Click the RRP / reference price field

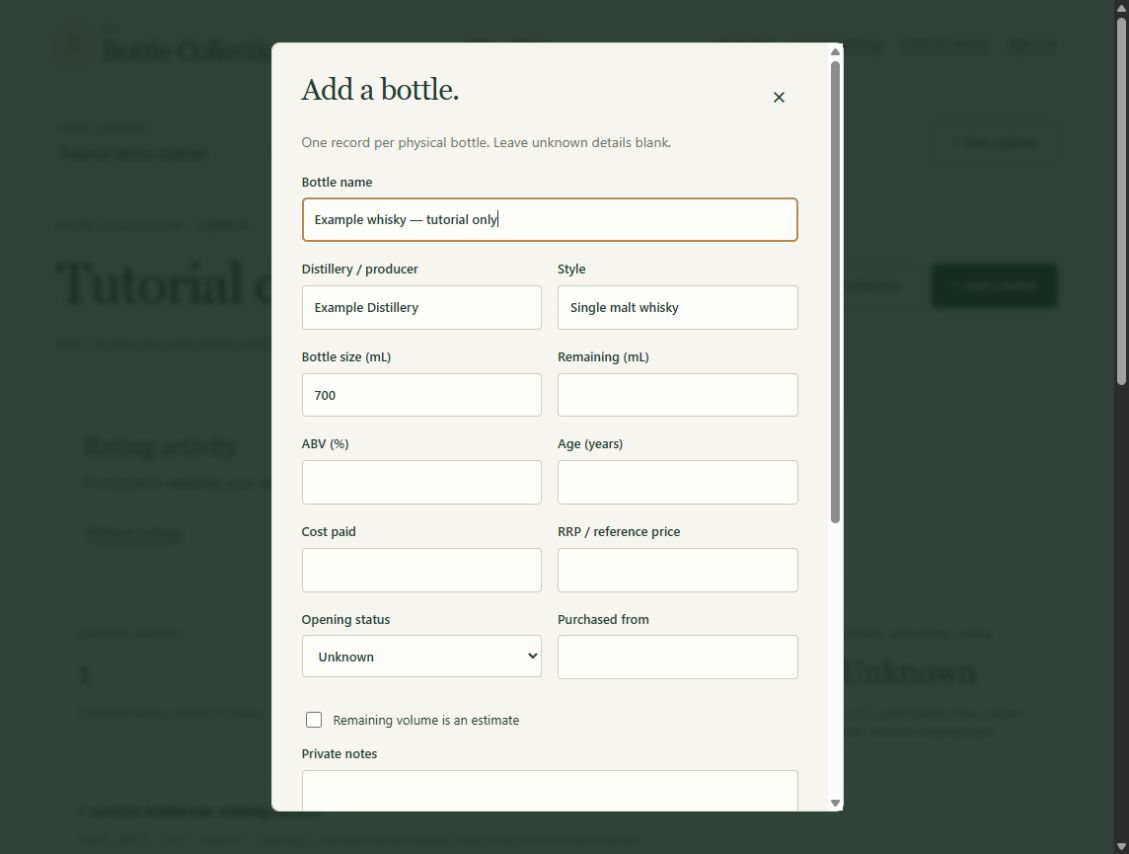coord(677,570)
